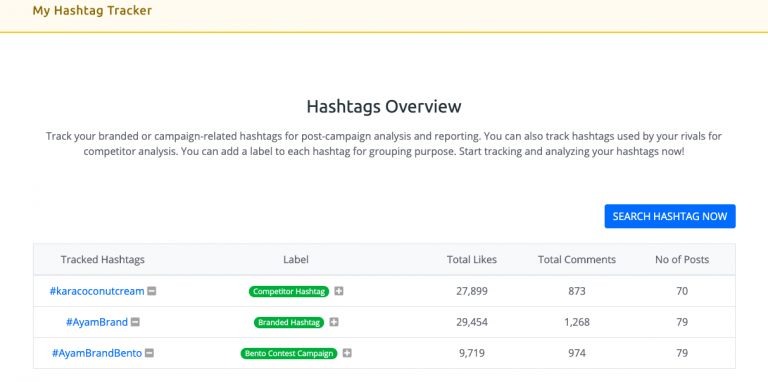View the #AyamBrandBento hashtag report

tap(97, 353)
